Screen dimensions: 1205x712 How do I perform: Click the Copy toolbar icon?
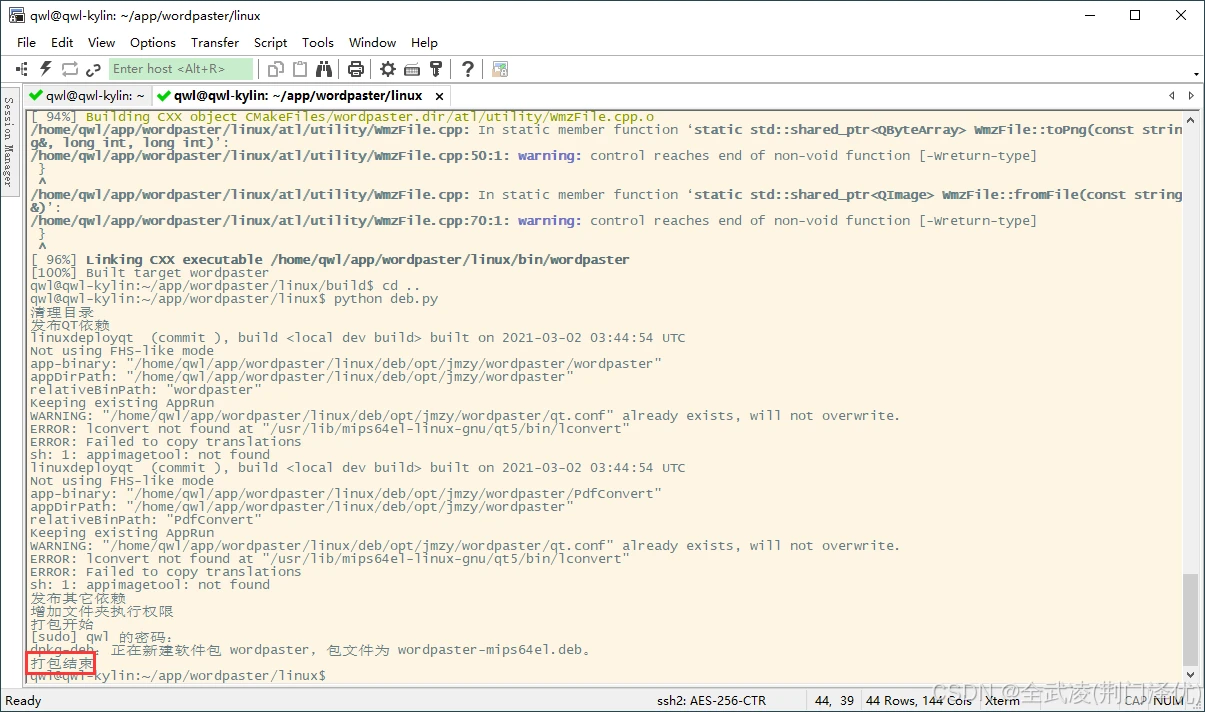point(276,69)
